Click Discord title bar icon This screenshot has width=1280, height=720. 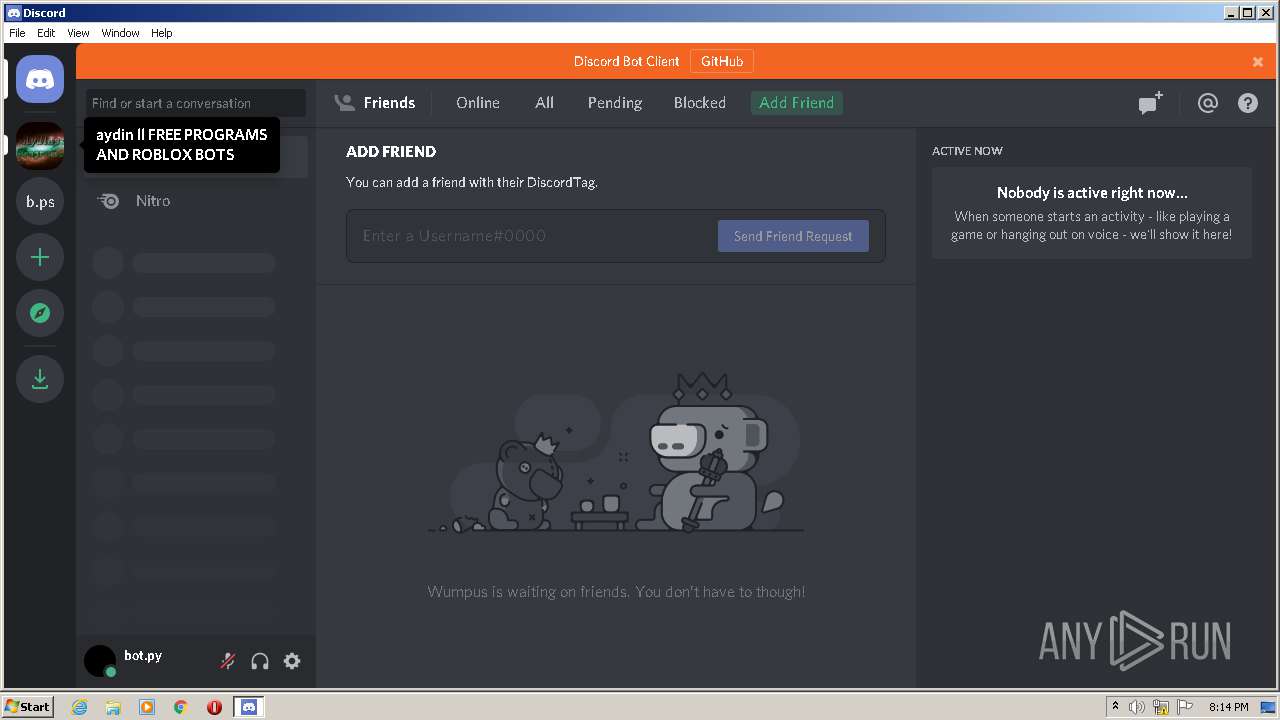[13, 13]
